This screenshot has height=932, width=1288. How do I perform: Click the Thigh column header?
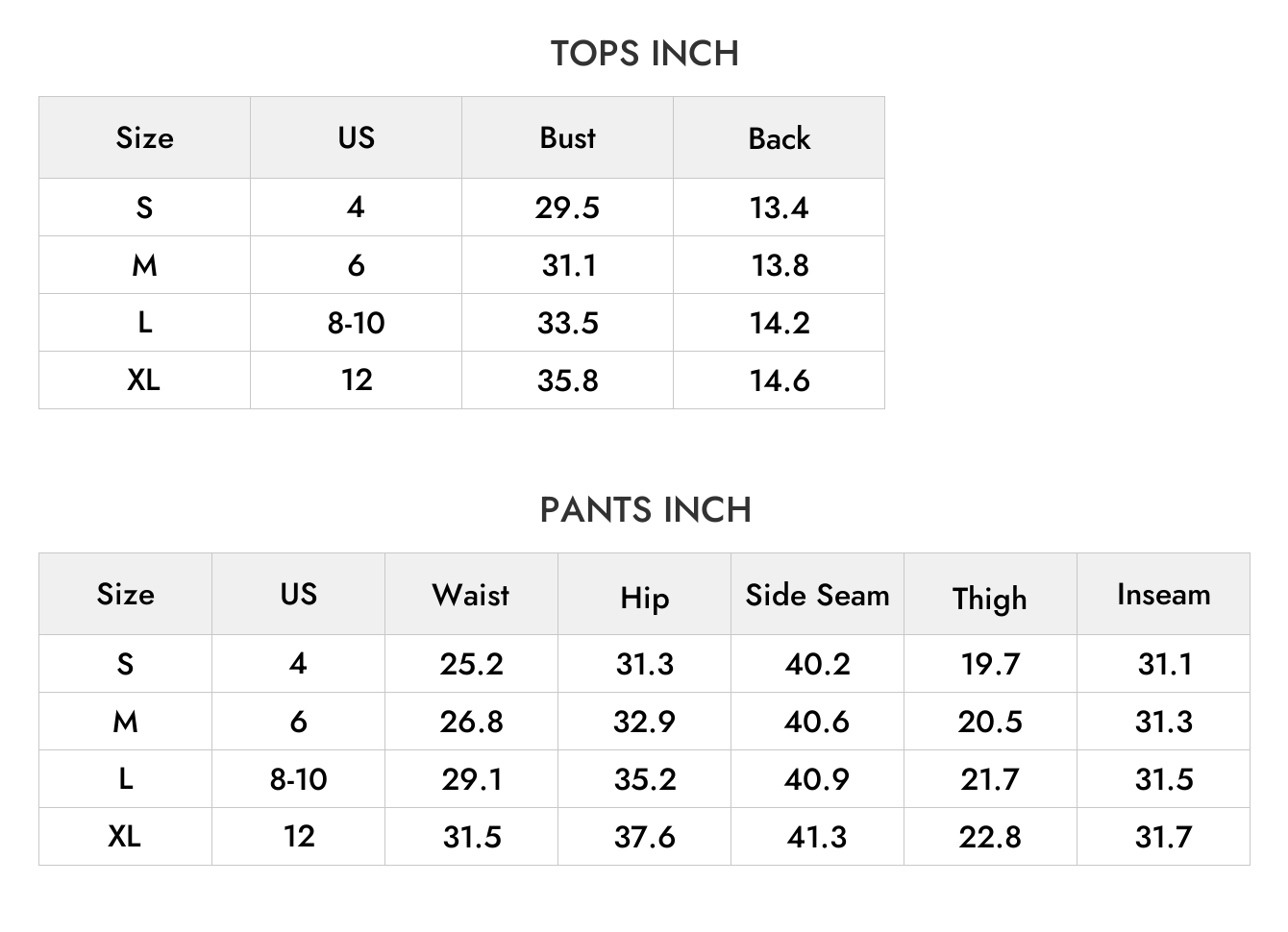(990, 599)
